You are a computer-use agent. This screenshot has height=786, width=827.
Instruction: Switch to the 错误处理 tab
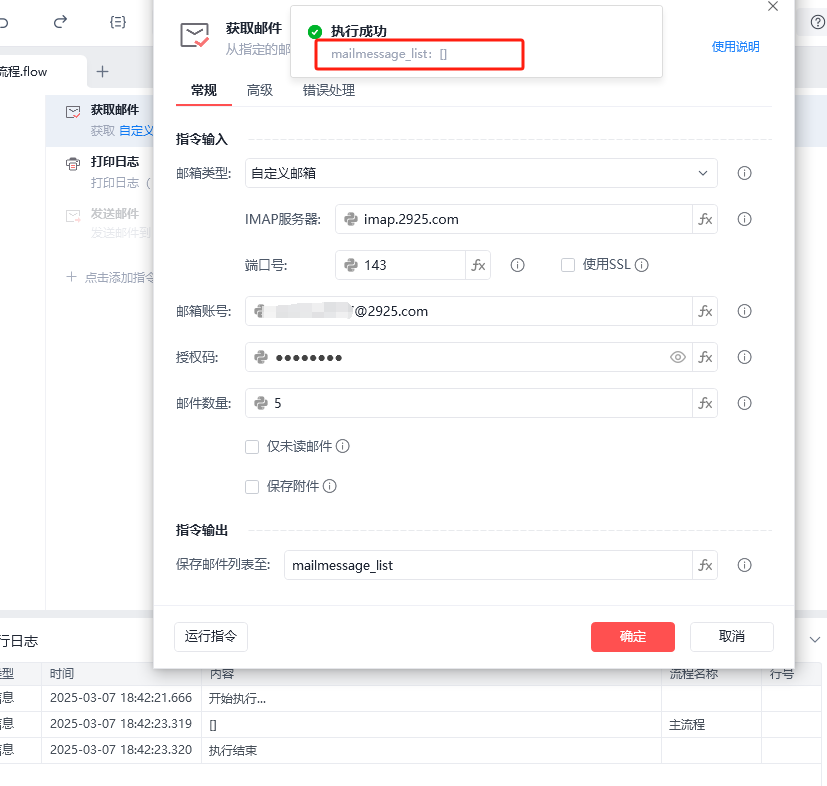(329, 90)
